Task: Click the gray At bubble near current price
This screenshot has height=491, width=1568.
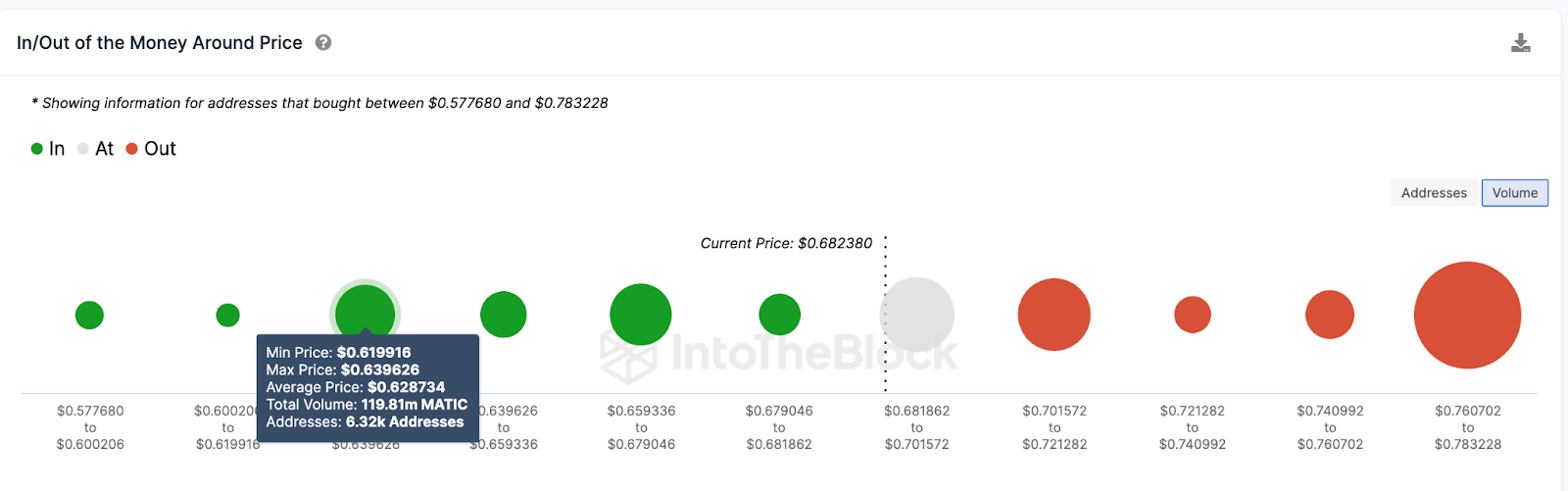Action: [917, 315]
